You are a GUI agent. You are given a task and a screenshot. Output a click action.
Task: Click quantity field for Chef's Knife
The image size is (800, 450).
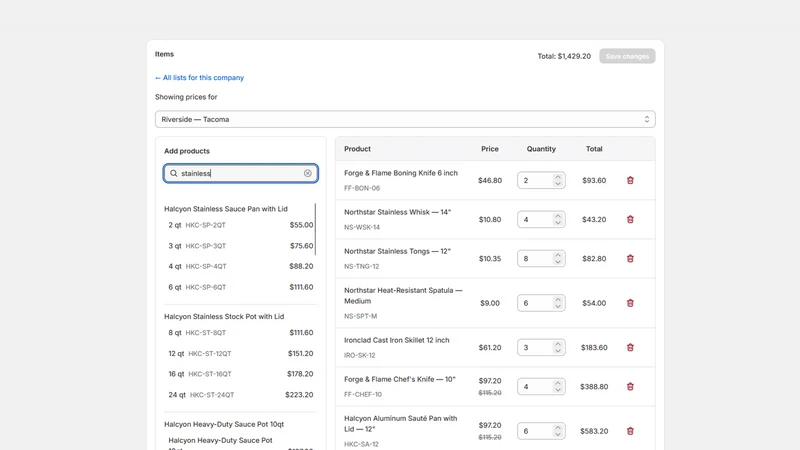tap(541, 387)
